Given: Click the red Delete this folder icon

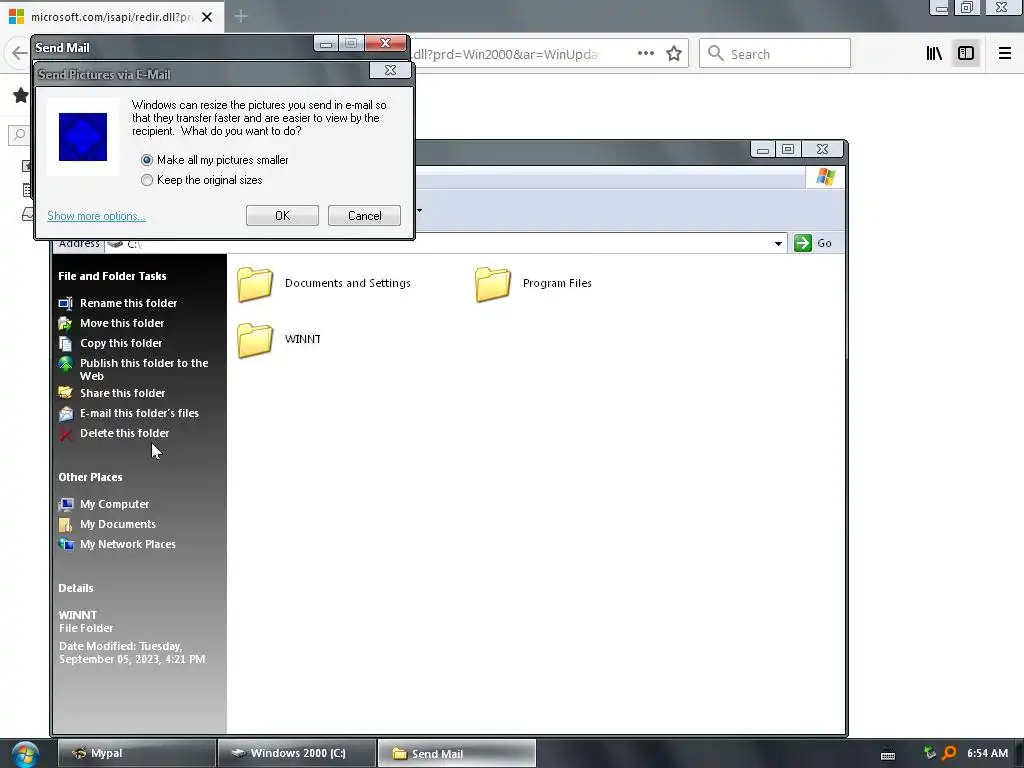Looking at the screenshot, I should [65, 434].
